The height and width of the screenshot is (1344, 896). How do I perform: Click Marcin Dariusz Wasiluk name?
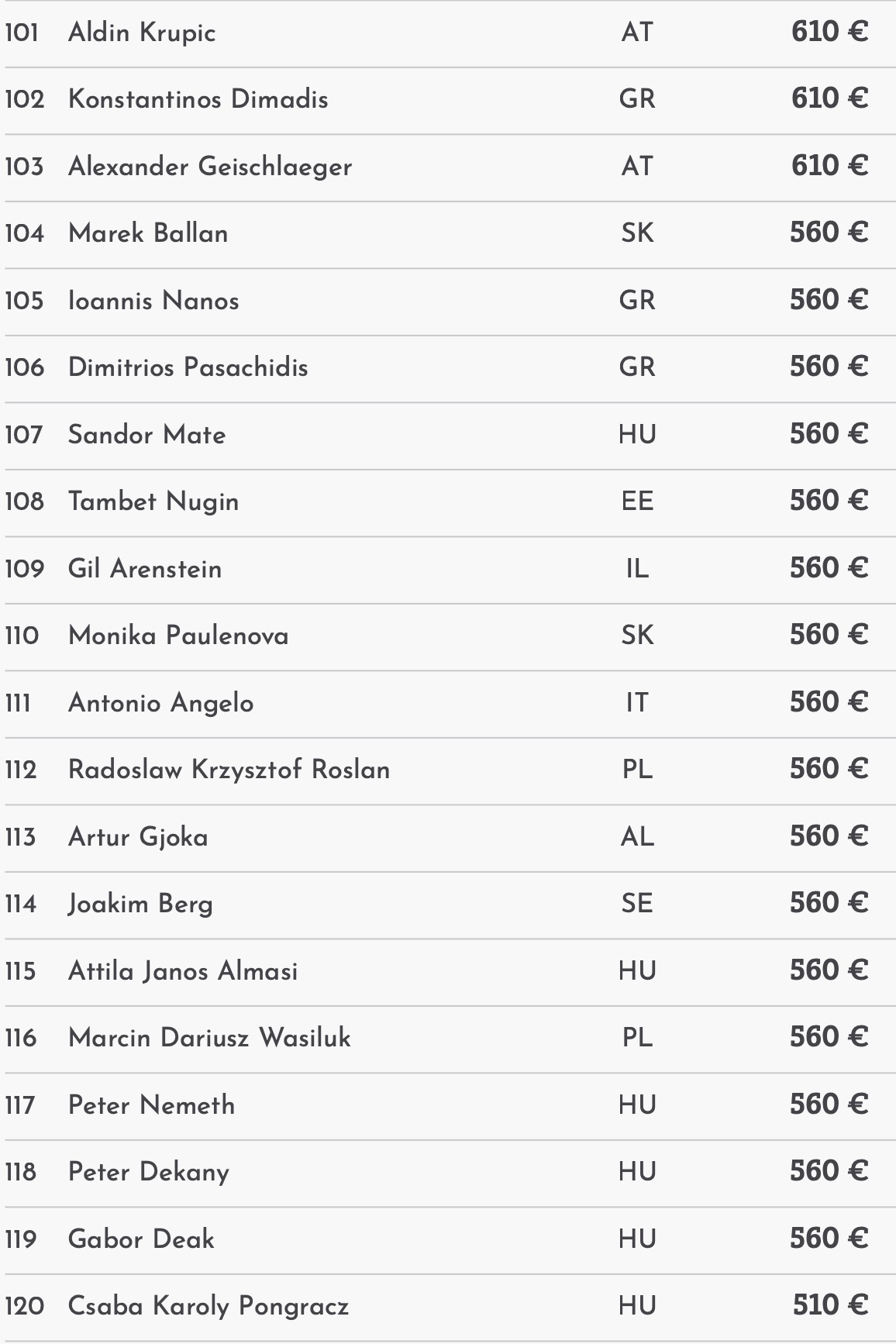[x=209, y=1038]
